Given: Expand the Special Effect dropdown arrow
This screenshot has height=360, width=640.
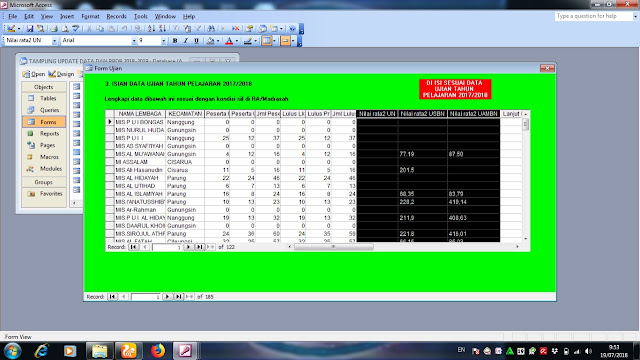Looking at the screenshot, I should (x=293, y=40).
